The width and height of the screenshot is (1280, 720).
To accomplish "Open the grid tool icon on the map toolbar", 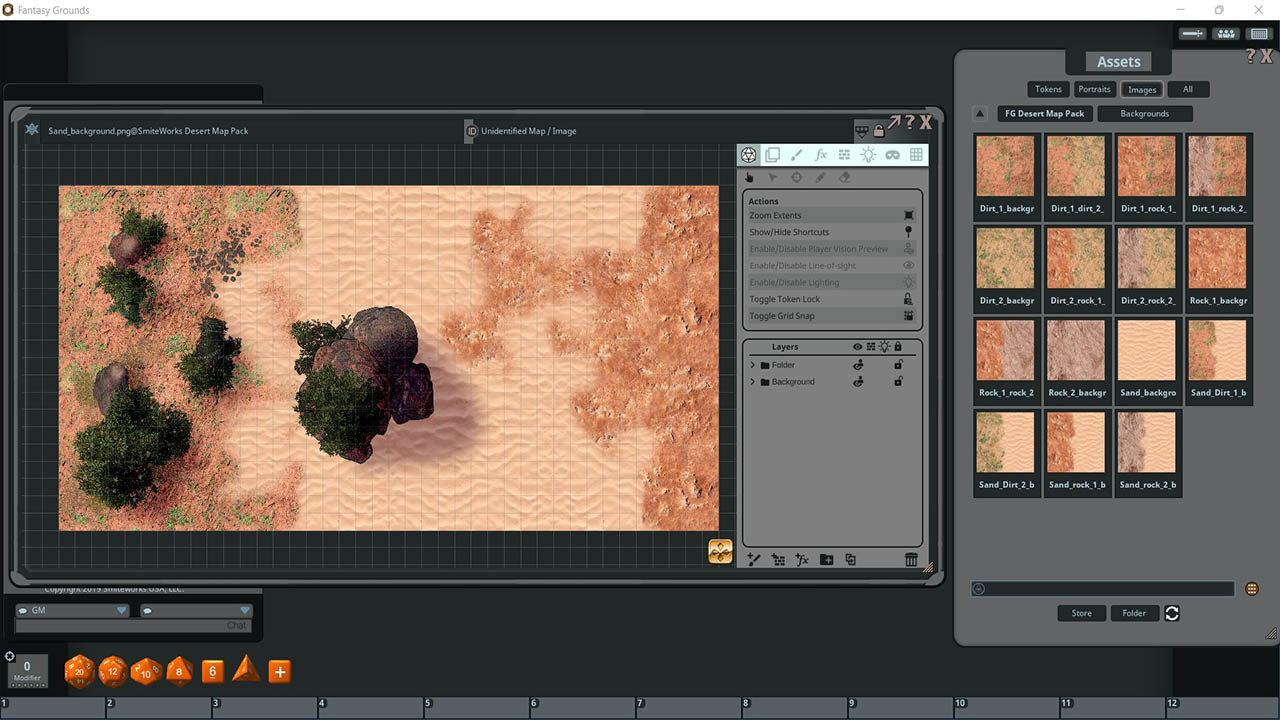I will [917, 155].
